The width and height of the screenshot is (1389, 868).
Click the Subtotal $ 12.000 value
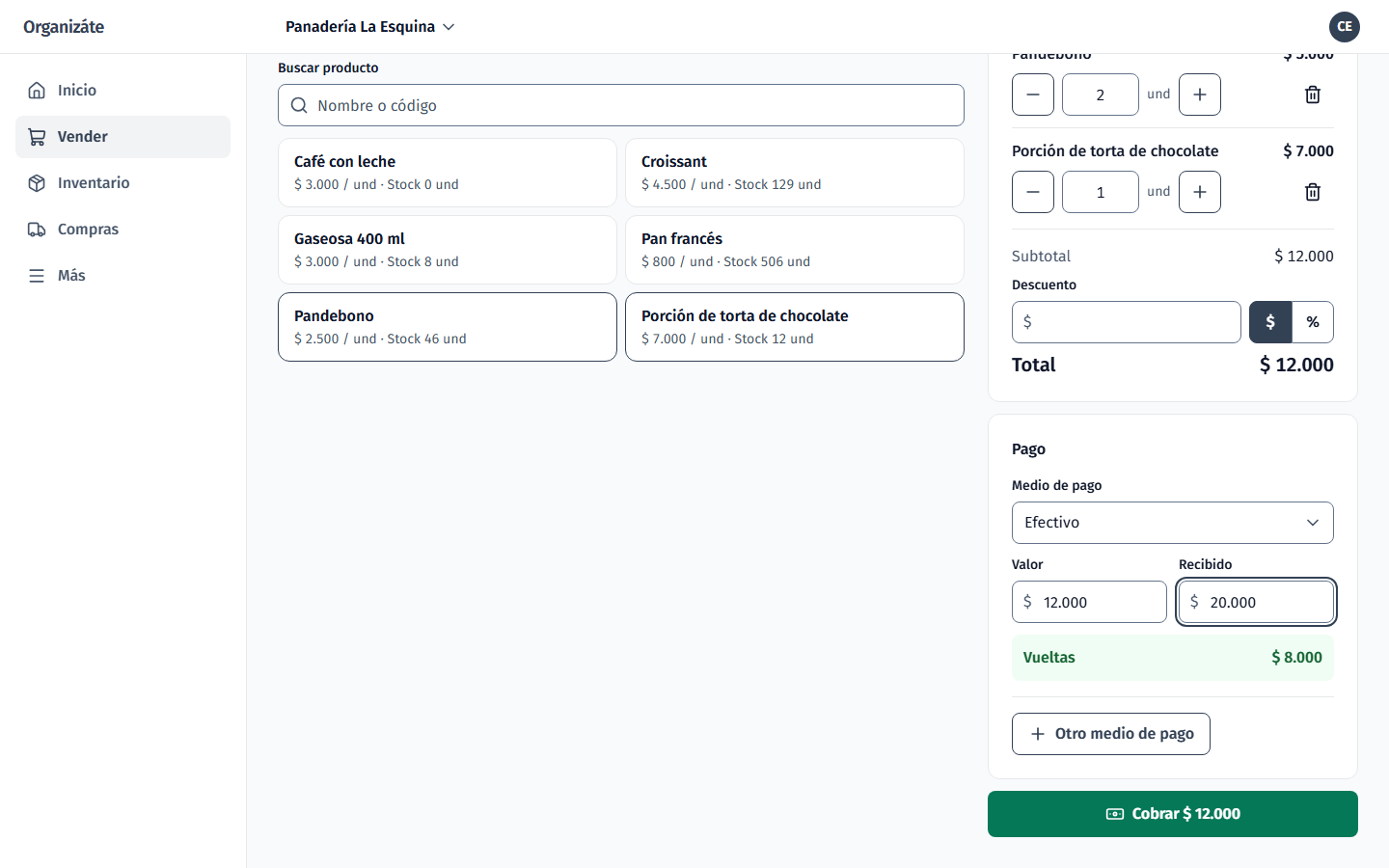[1304, 257]
